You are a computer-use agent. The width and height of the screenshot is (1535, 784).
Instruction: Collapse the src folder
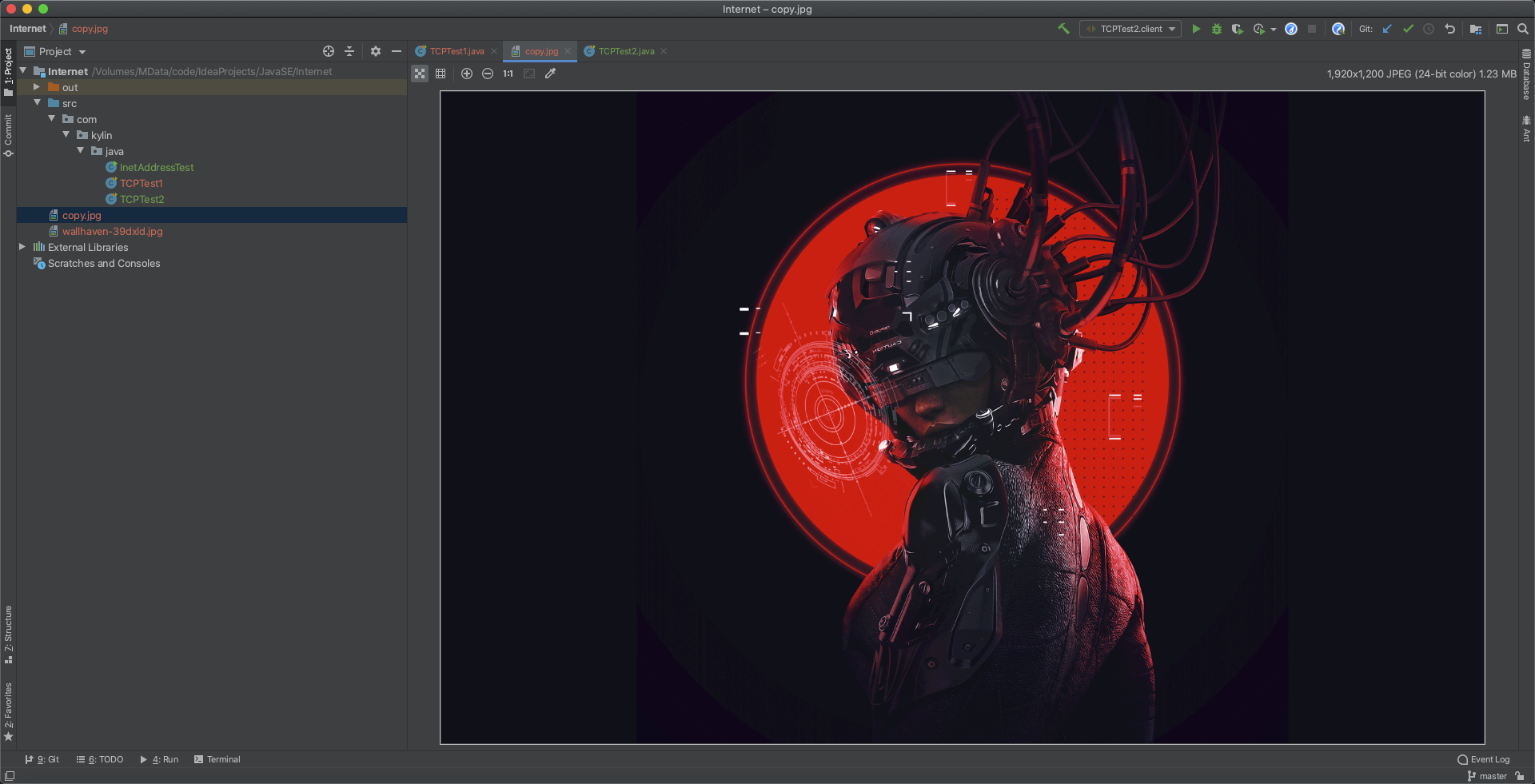[37, 103]
